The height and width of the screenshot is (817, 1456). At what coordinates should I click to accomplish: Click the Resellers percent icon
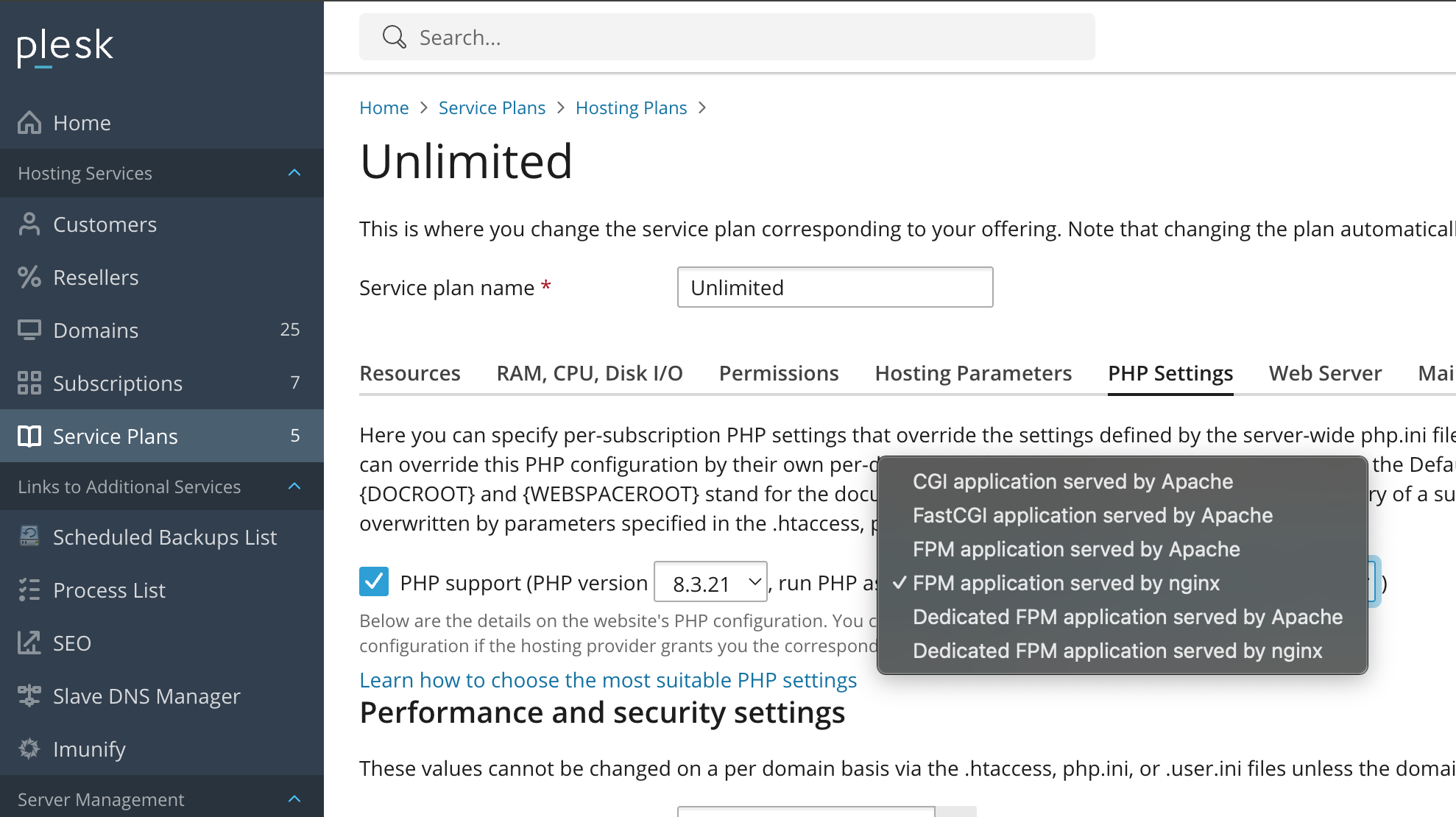[29, 277]
